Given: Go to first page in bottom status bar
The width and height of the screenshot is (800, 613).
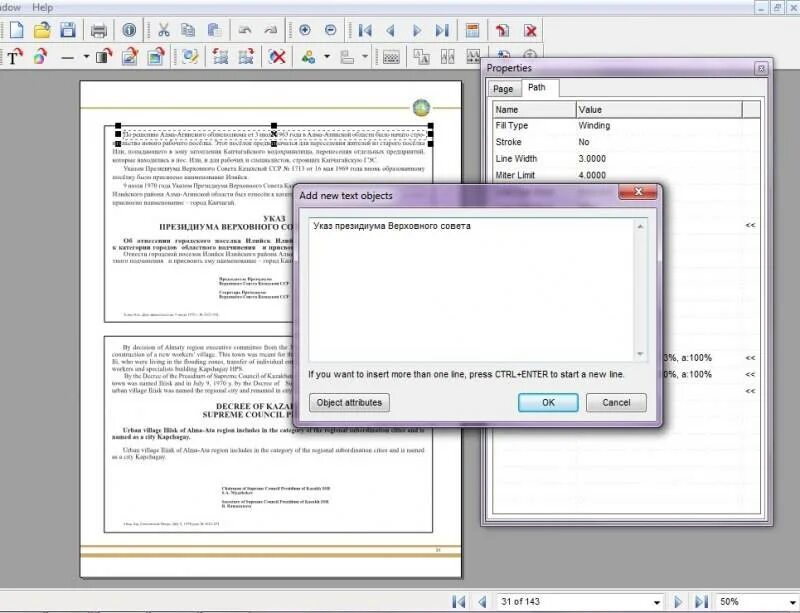Looking at the screenshot, I should point(459,602).
